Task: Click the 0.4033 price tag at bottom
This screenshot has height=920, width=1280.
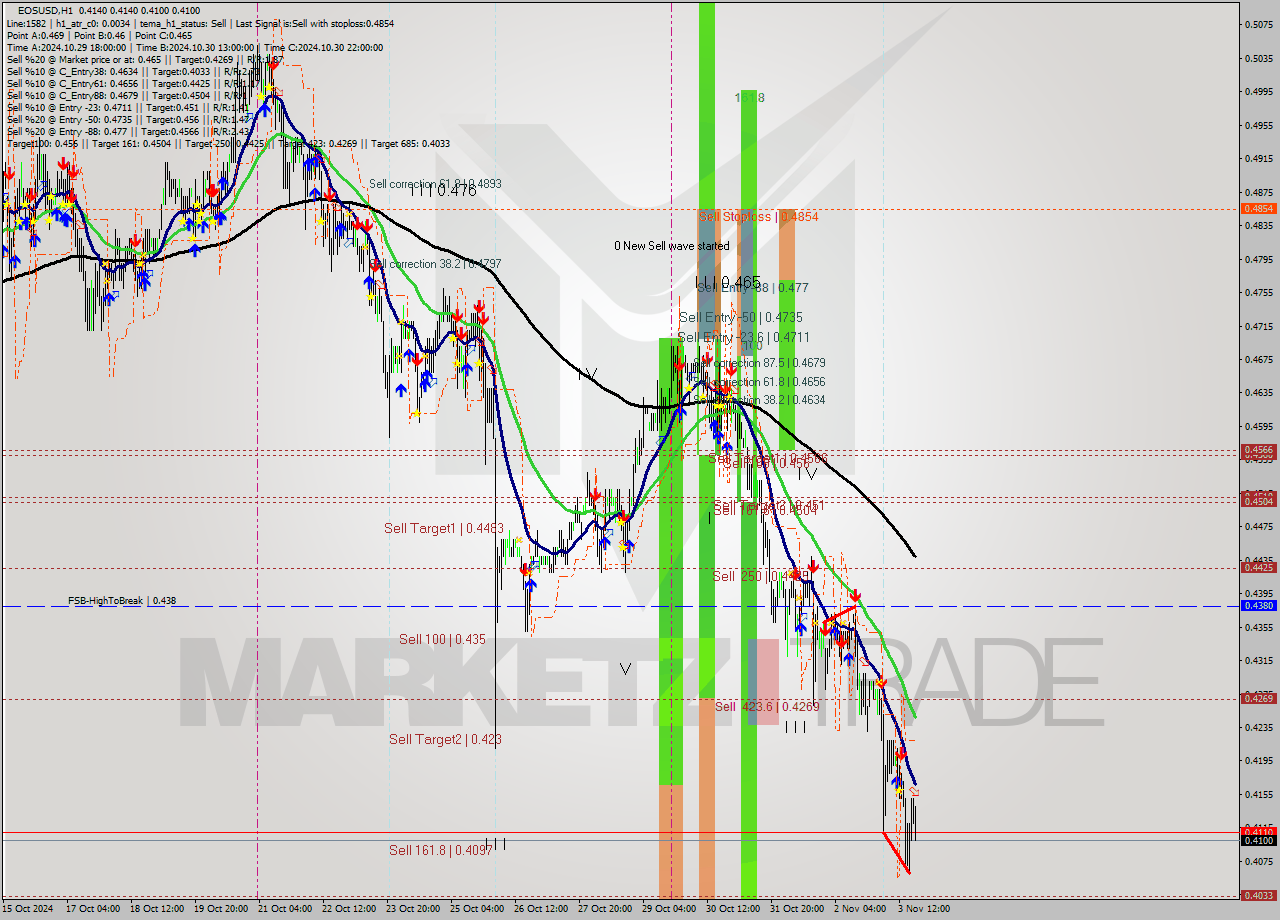Action: coord(1258,895)
